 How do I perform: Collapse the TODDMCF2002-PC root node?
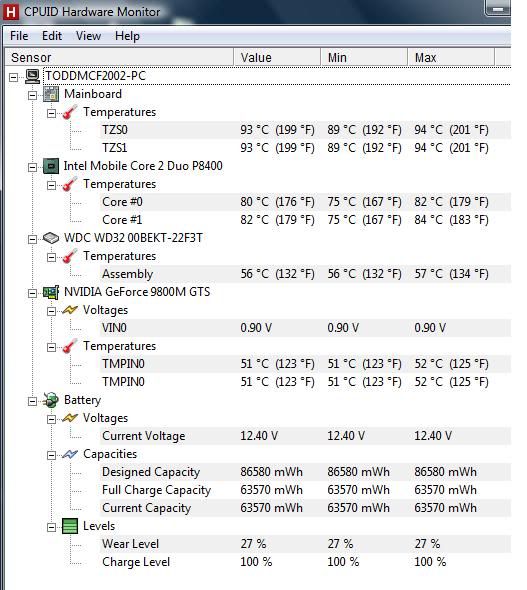click(14, 78)
